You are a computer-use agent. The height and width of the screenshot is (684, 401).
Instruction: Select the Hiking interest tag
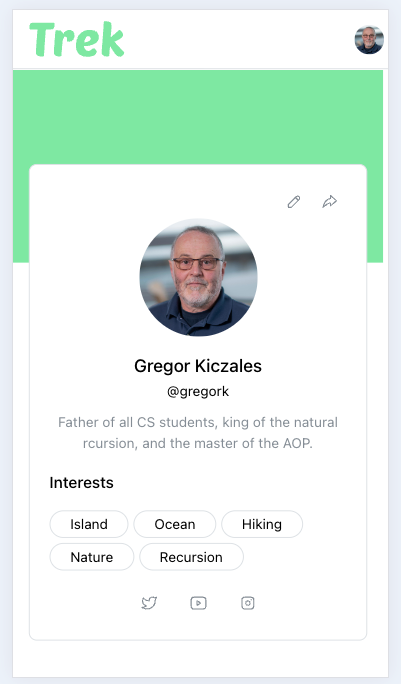(x=262, y=524)
